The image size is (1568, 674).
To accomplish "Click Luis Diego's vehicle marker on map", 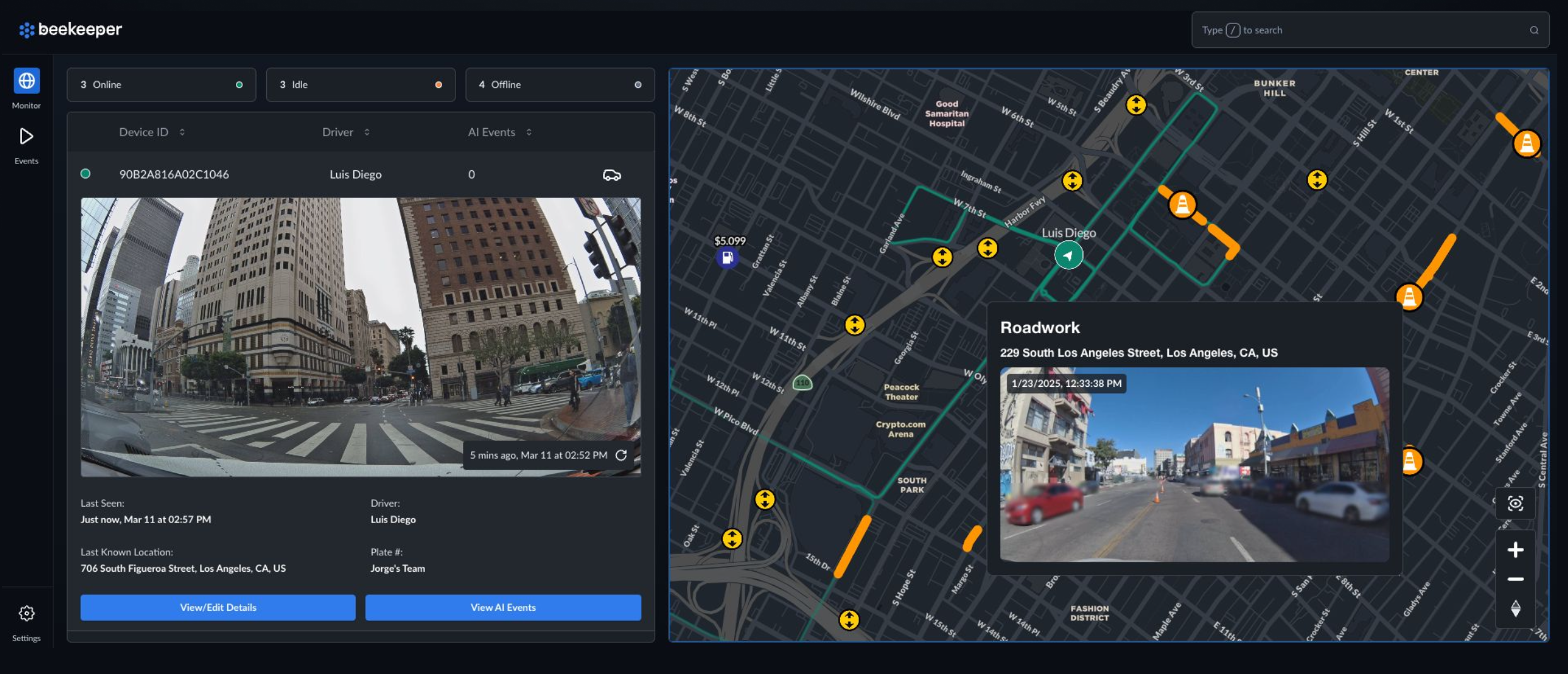I will [x=1068, y=256].
